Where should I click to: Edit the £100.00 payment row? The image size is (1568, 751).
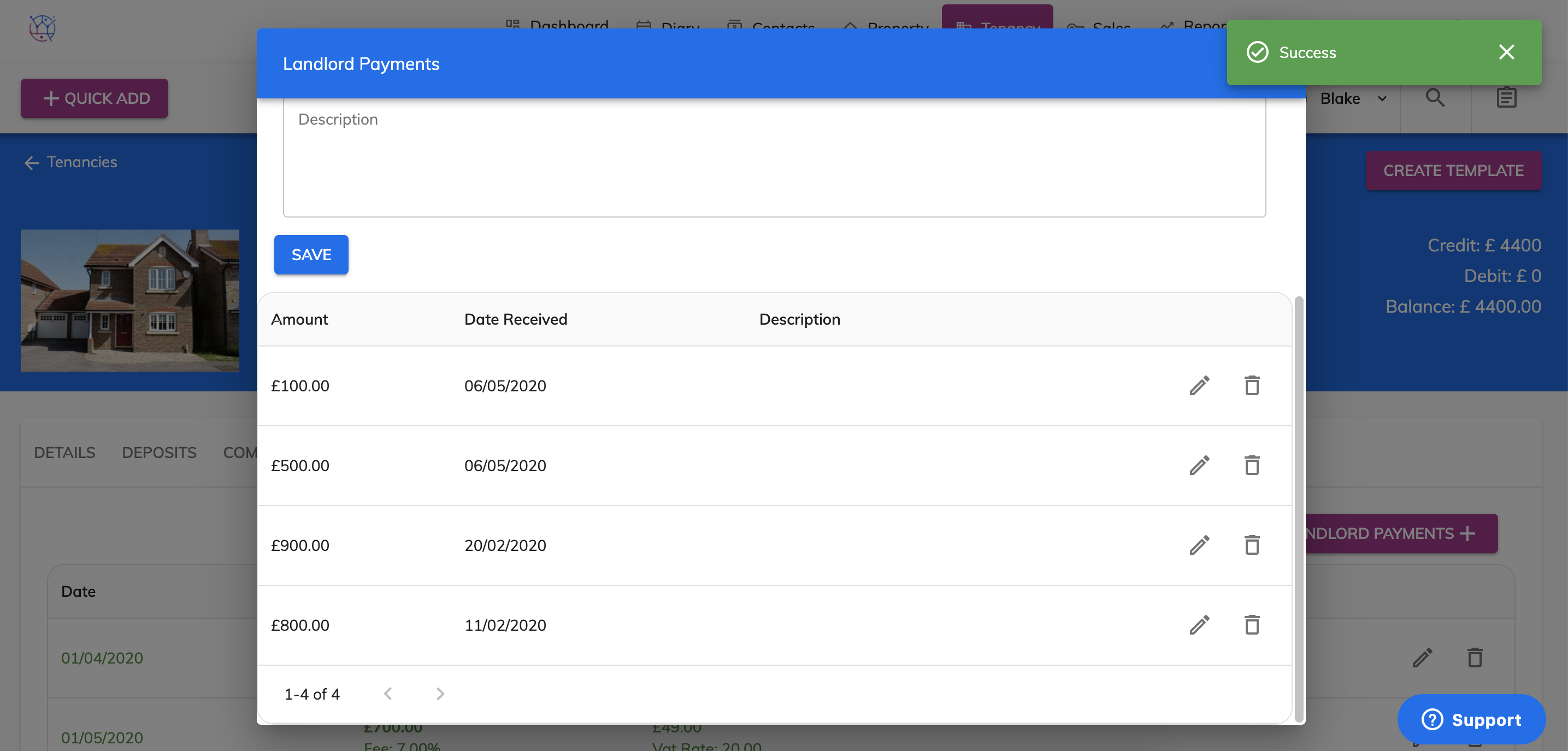coord(1199,385)
